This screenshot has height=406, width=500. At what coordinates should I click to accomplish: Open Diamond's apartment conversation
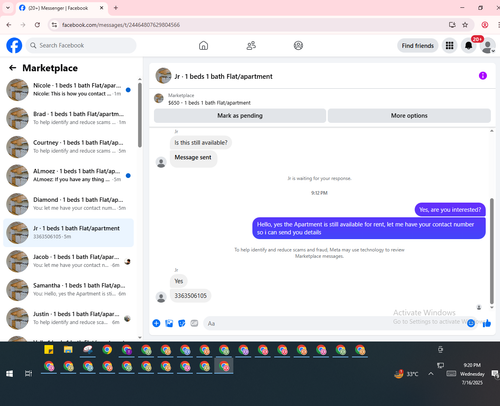tap(68, 204)
